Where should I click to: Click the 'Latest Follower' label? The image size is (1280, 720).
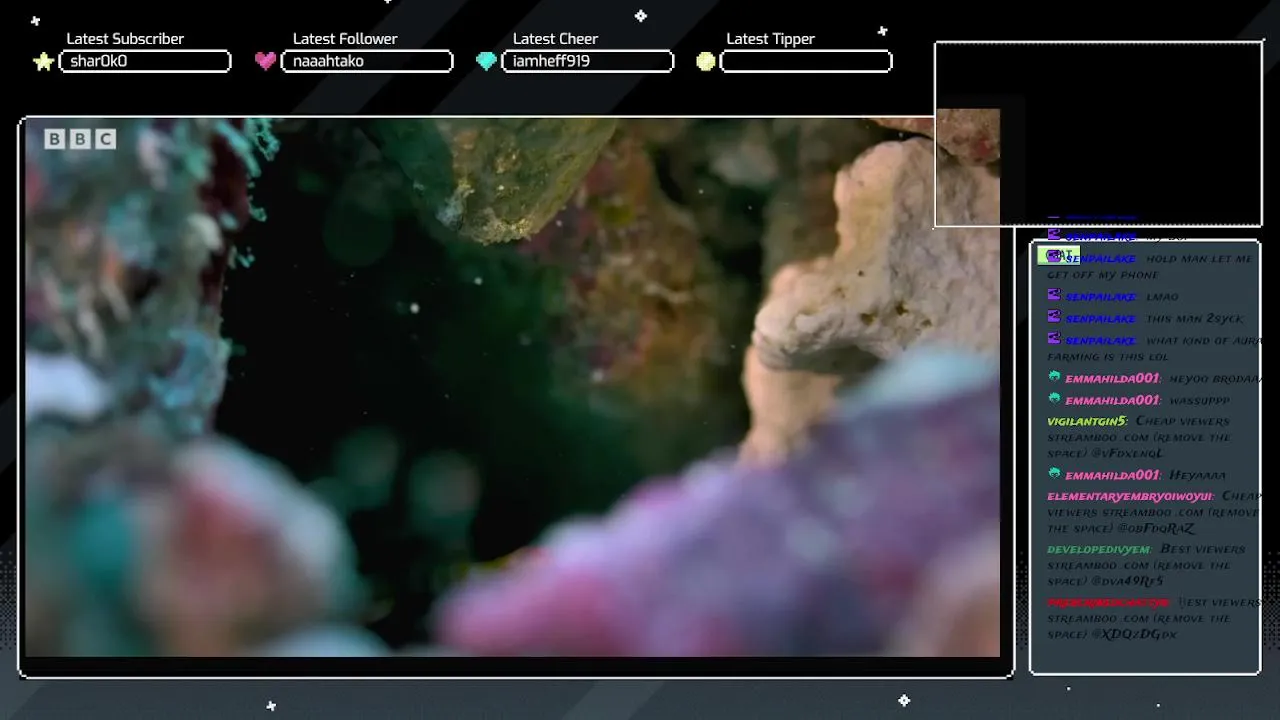tap(345, 39)
